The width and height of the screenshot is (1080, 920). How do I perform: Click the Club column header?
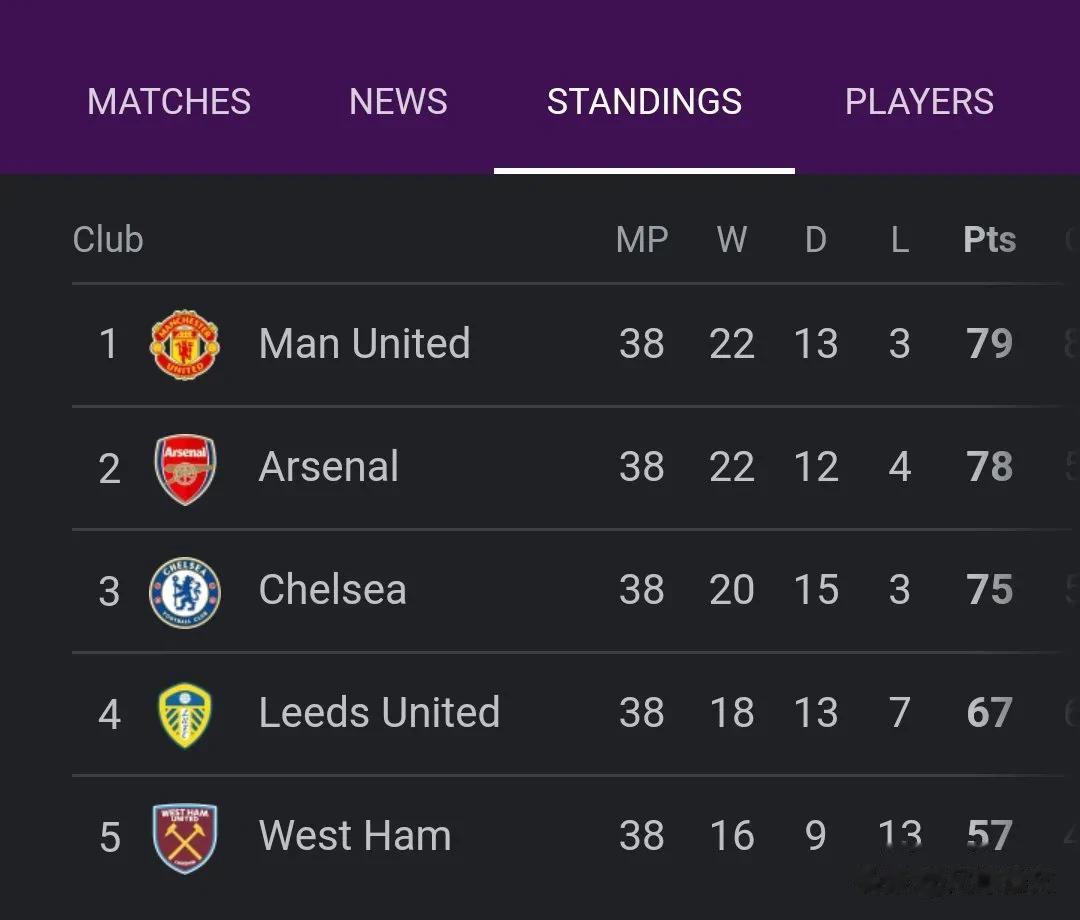108,240
